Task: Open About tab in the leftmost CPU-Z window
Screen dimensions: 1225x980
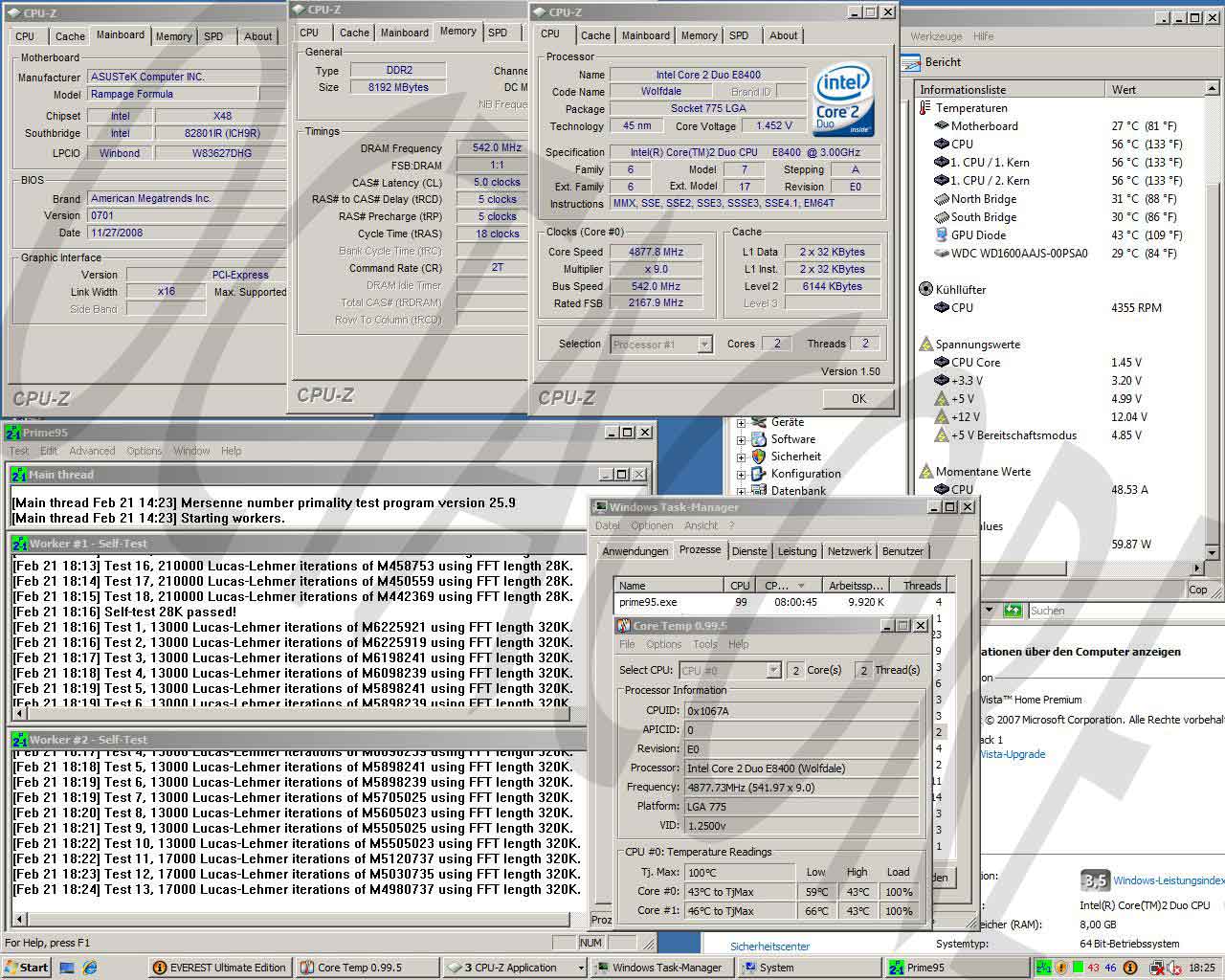Action: click(x=257, y=36)
